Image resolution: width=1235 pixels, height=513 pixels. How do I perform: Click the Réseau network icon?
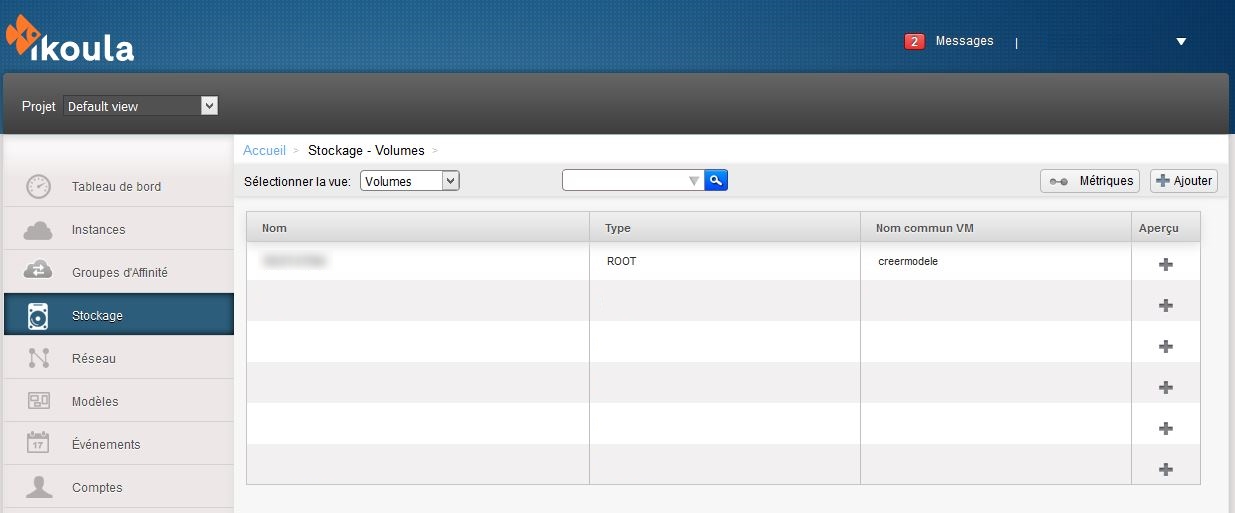[38, 358]
